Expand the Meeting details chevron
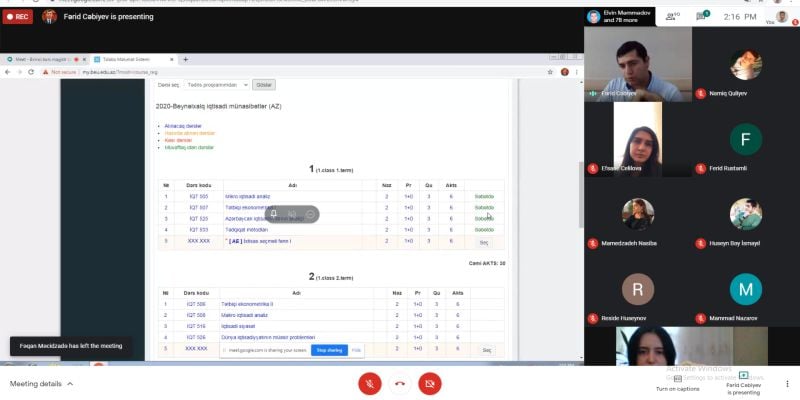Screen dimensions: 800x400 tap(70, 384)
